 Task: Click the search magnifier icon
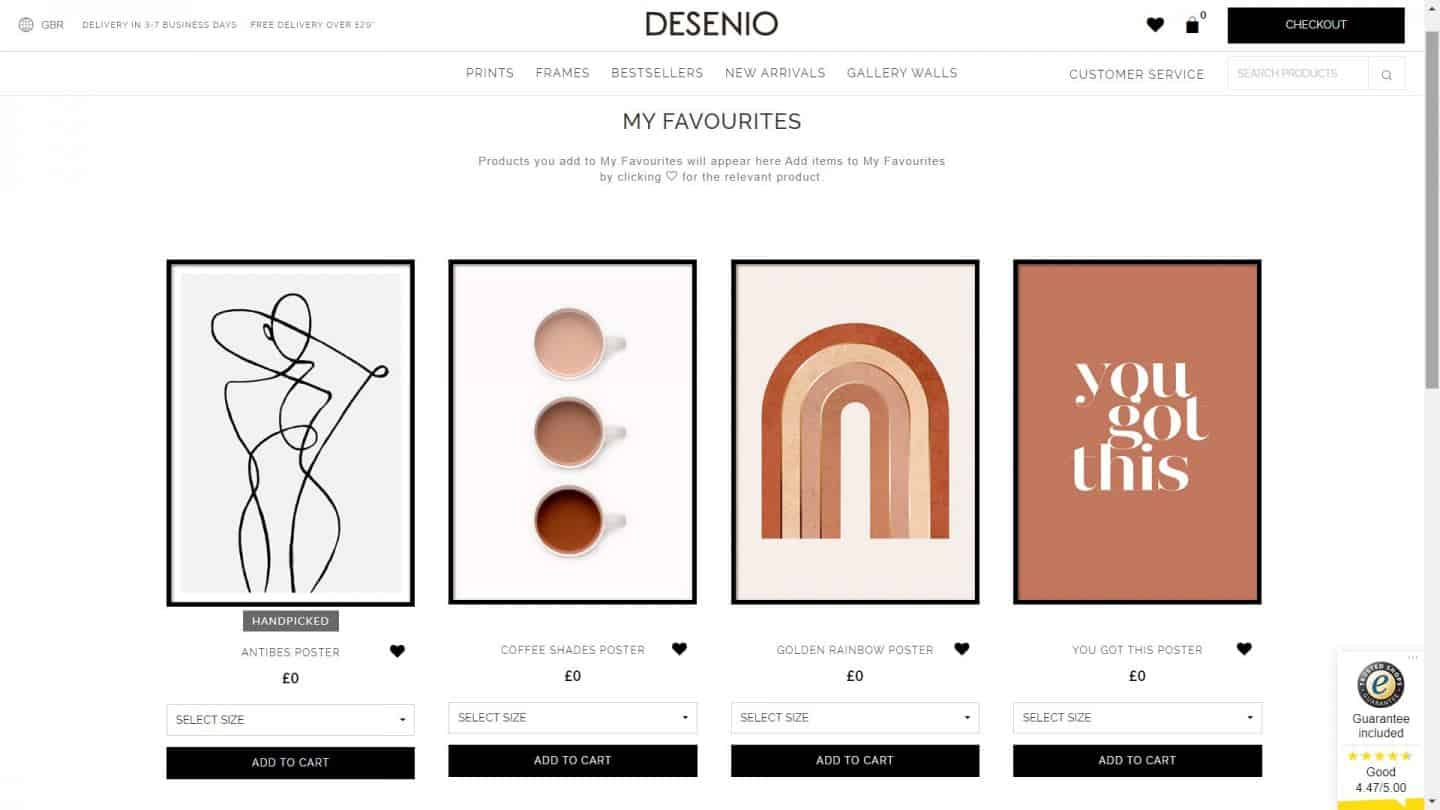click(x=1386, y=74)
